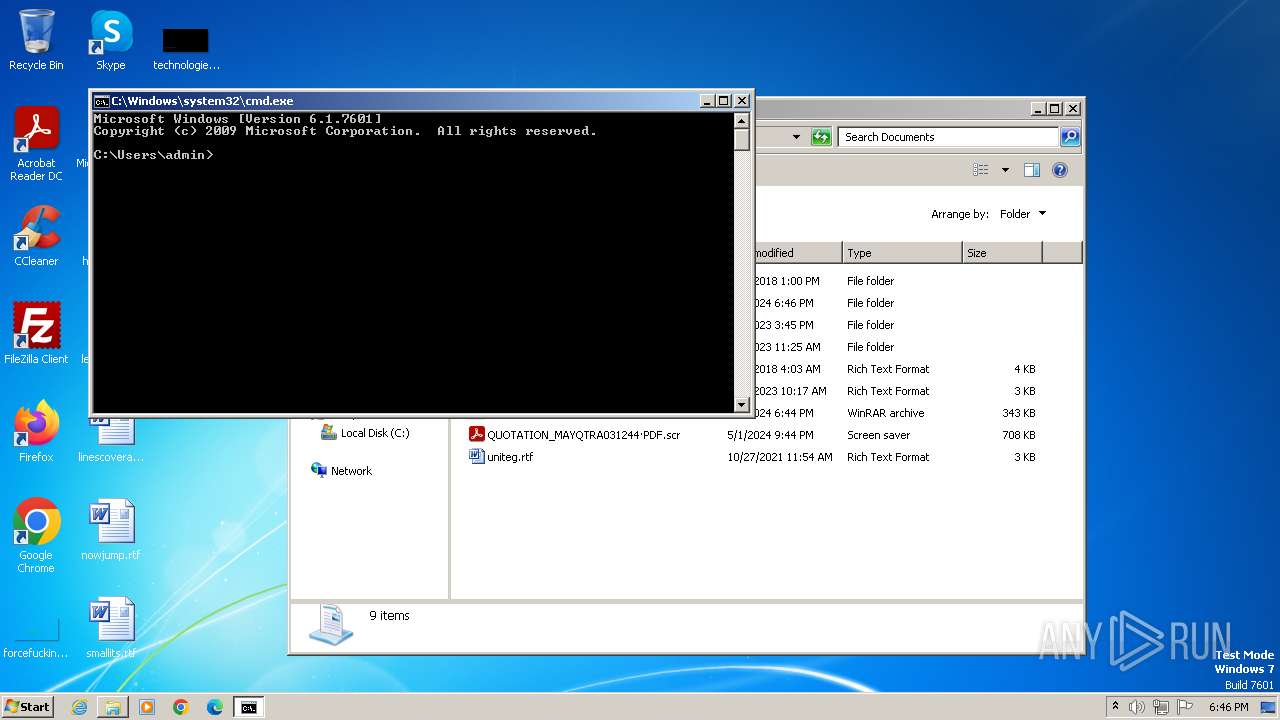Open the network tray icon

1161,707
